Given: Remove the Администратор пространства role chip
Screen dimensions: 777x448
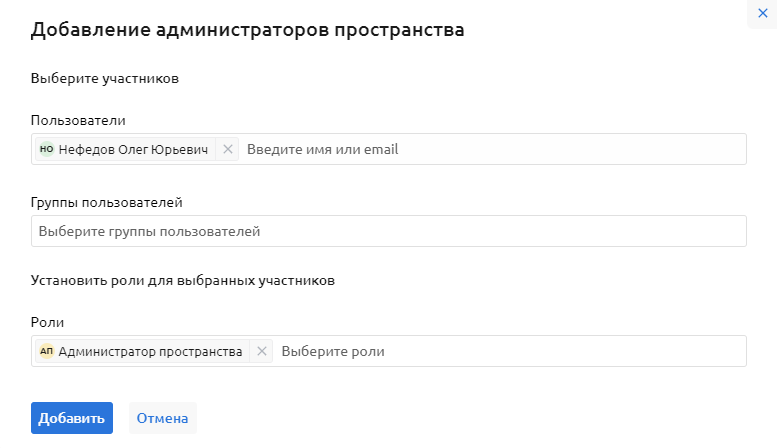Looking at the screenshot, I should (x=262, y=351).
